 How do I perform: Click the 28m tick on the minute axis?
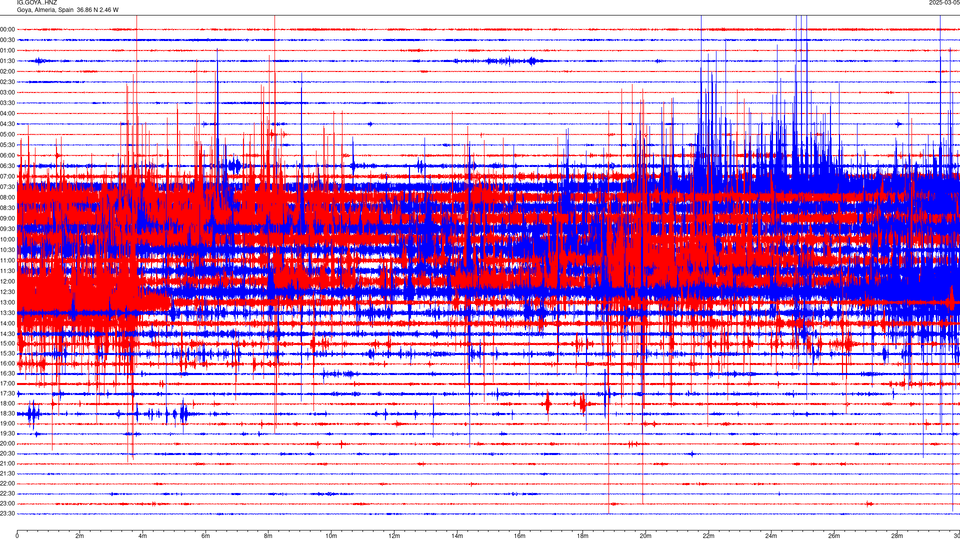pyautogui.click(x=897, y=536)
